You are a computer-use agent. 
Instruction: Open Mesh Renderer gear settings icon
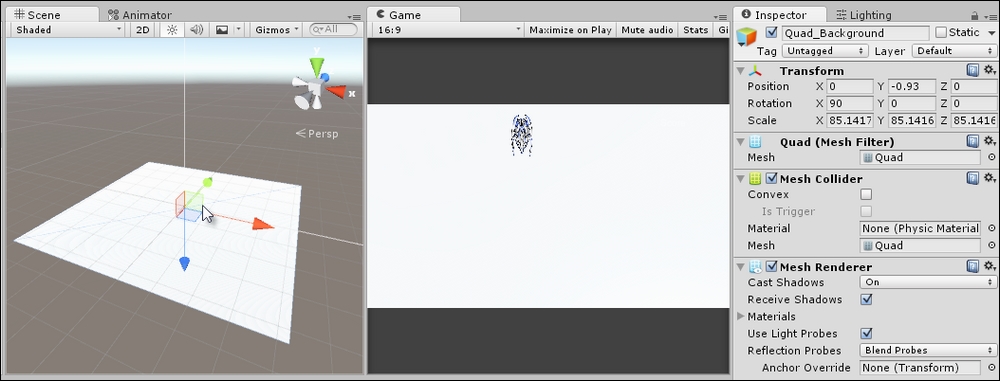point(989,267)
